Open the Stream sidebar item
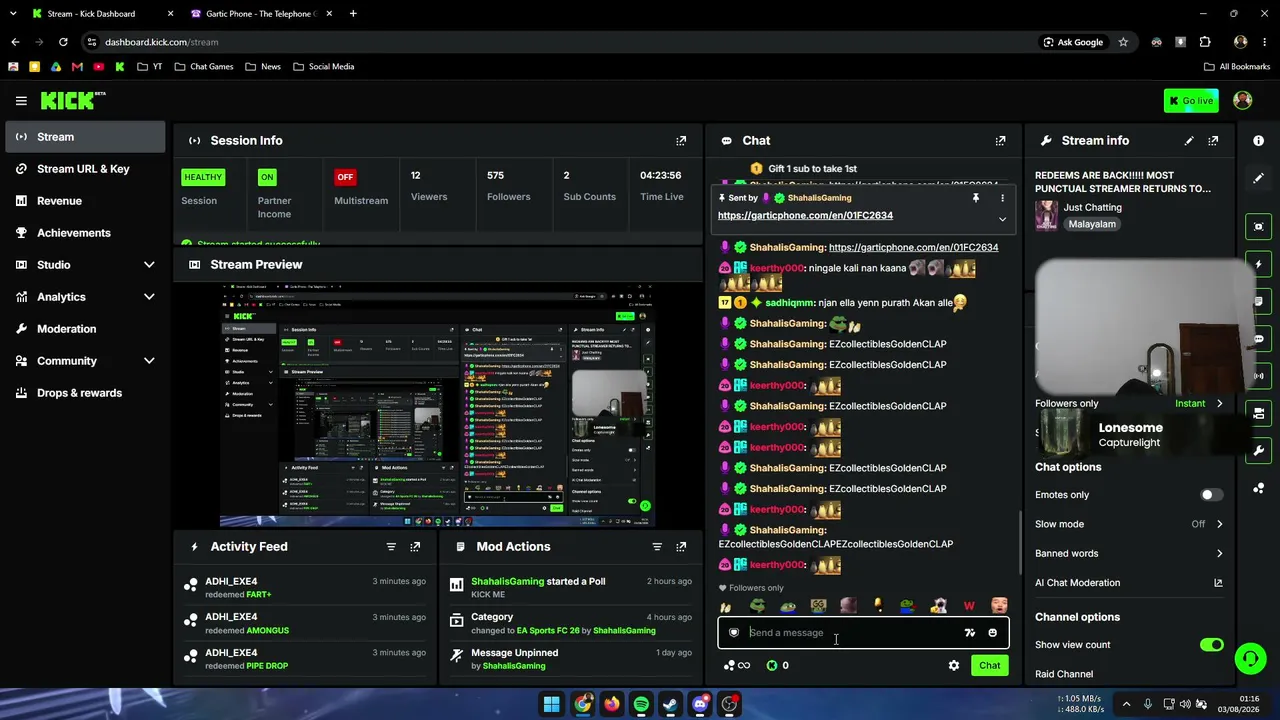 click(x=85, y=137)
